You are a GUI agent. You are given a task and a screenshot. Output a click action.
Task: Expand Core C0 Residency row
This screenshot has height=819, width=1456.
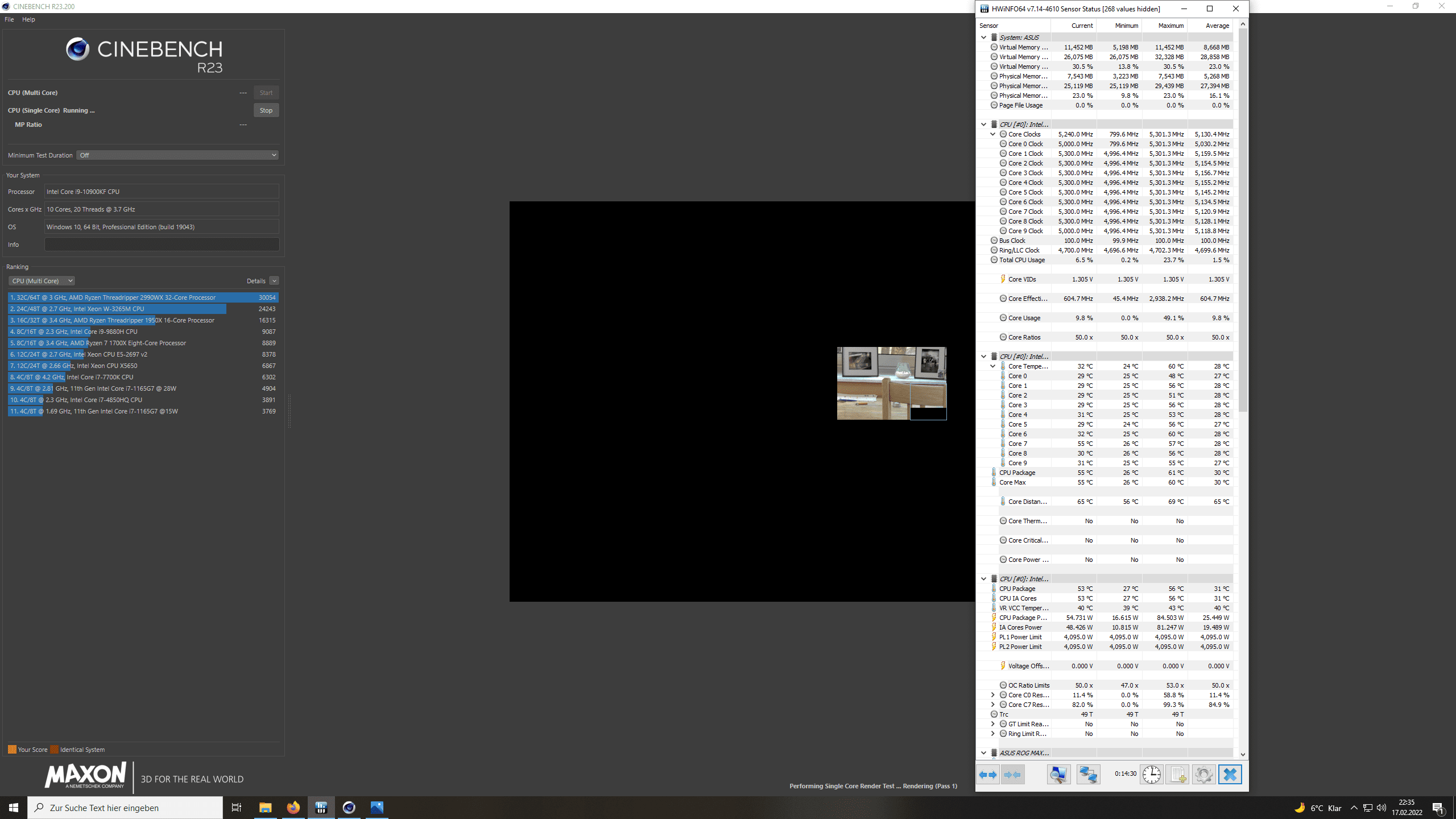(x=993, y=695)
